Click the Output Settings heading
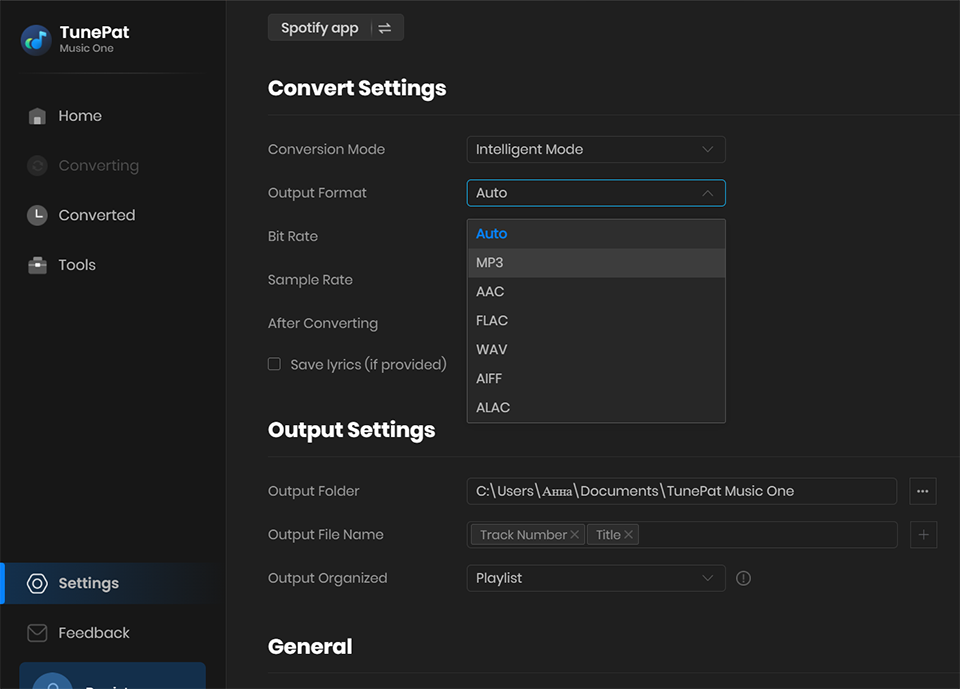Screen dimensions: 960x689 (351, 431)
